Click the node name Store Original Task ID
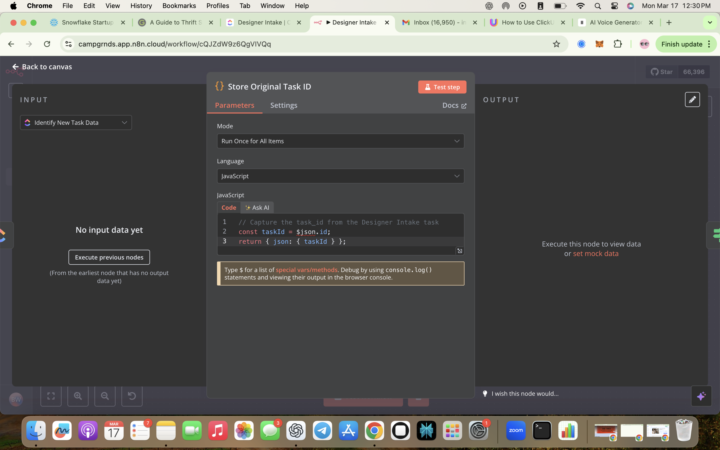The width and height of the screenshot is (720, 450). tap(269, 87)
